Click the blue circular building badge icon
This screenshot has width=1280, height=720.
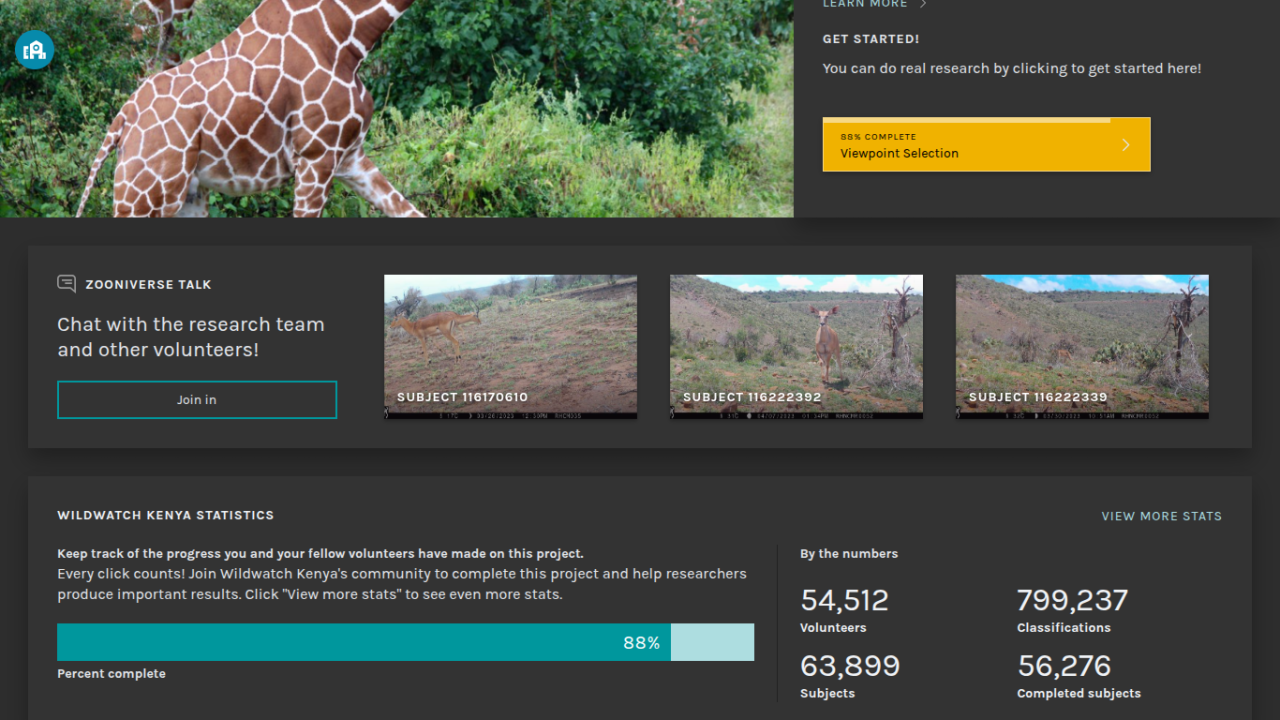click(x=34, y=49)
